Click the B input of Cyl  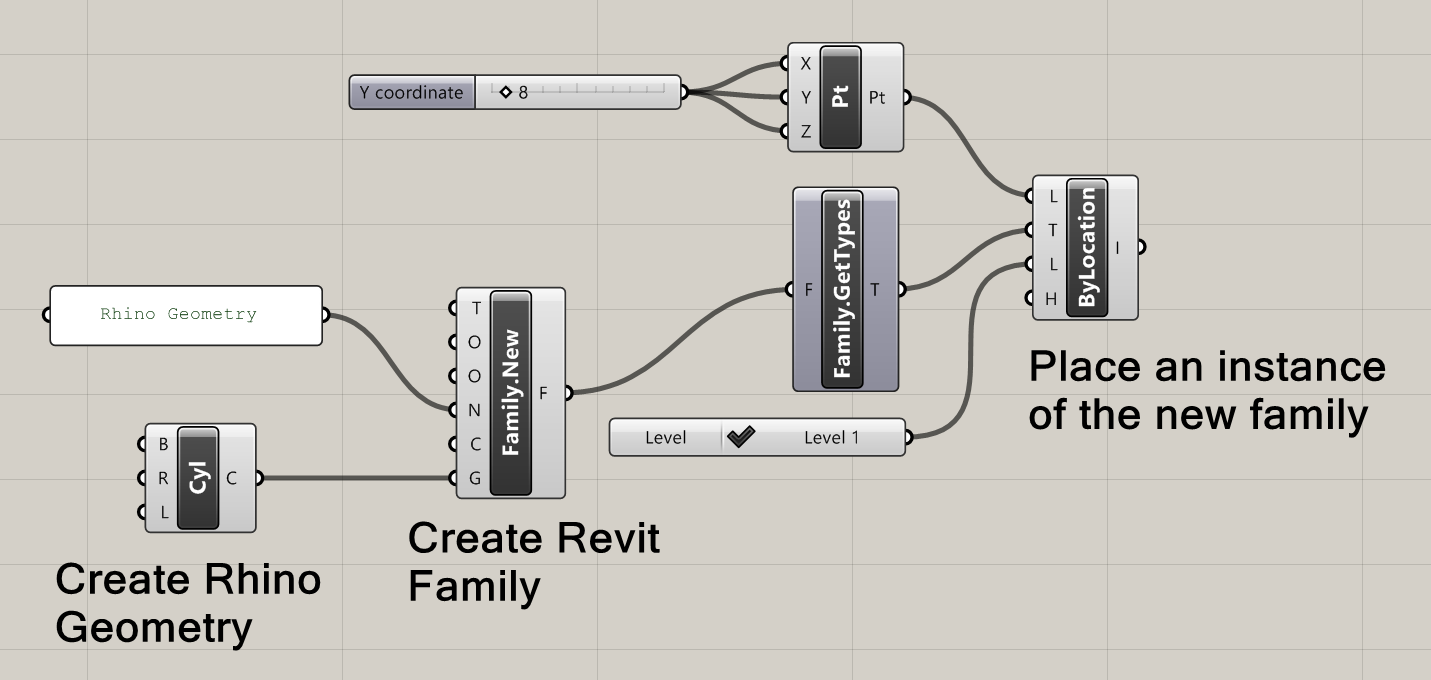tap(163, 444)
